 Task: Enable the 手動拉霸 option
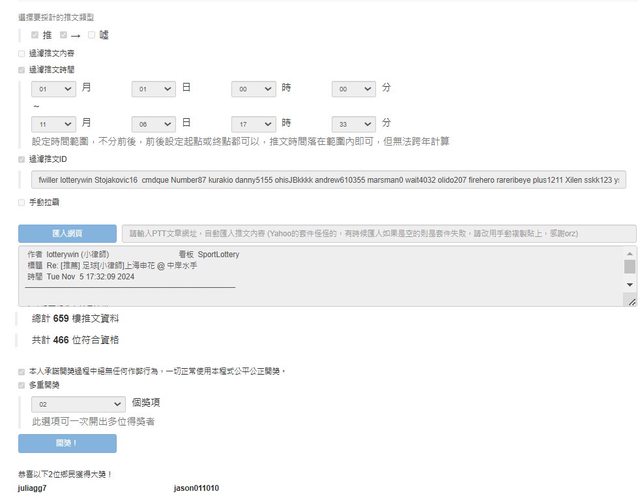click(22, 202)
